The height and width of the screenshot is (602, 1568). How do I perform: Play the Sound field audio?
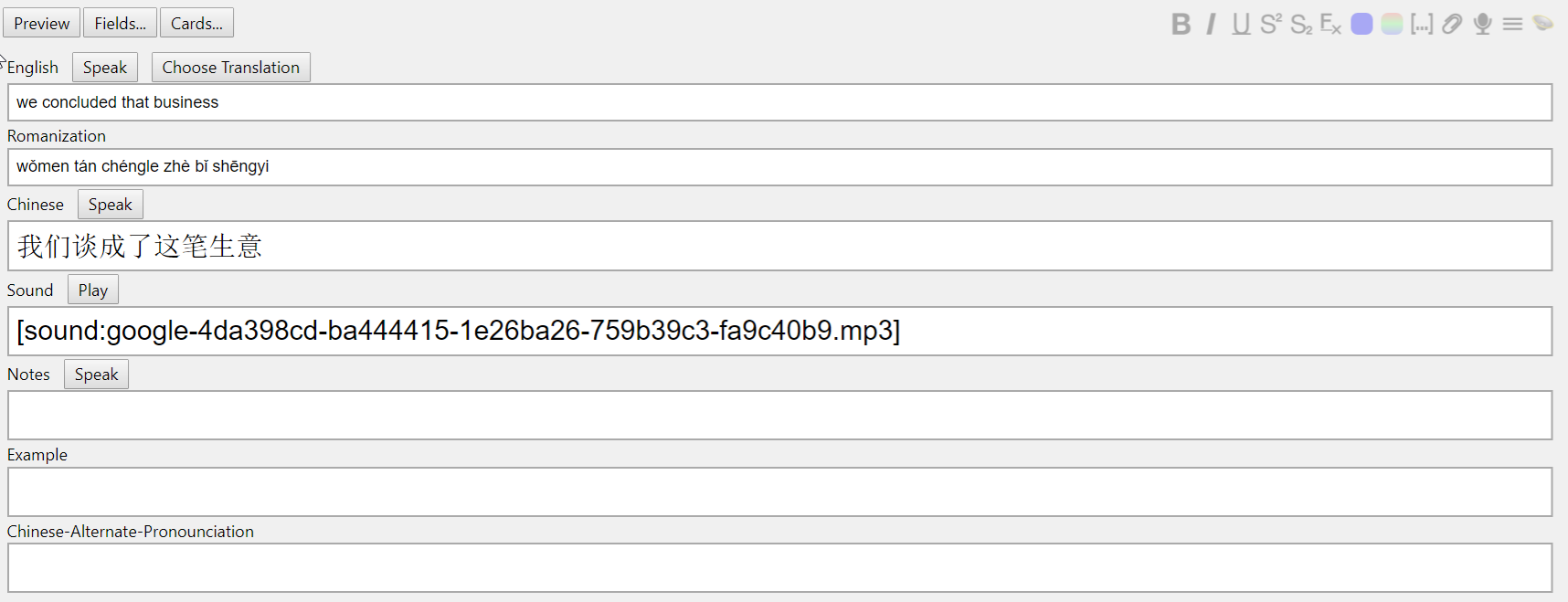(92, 290)
